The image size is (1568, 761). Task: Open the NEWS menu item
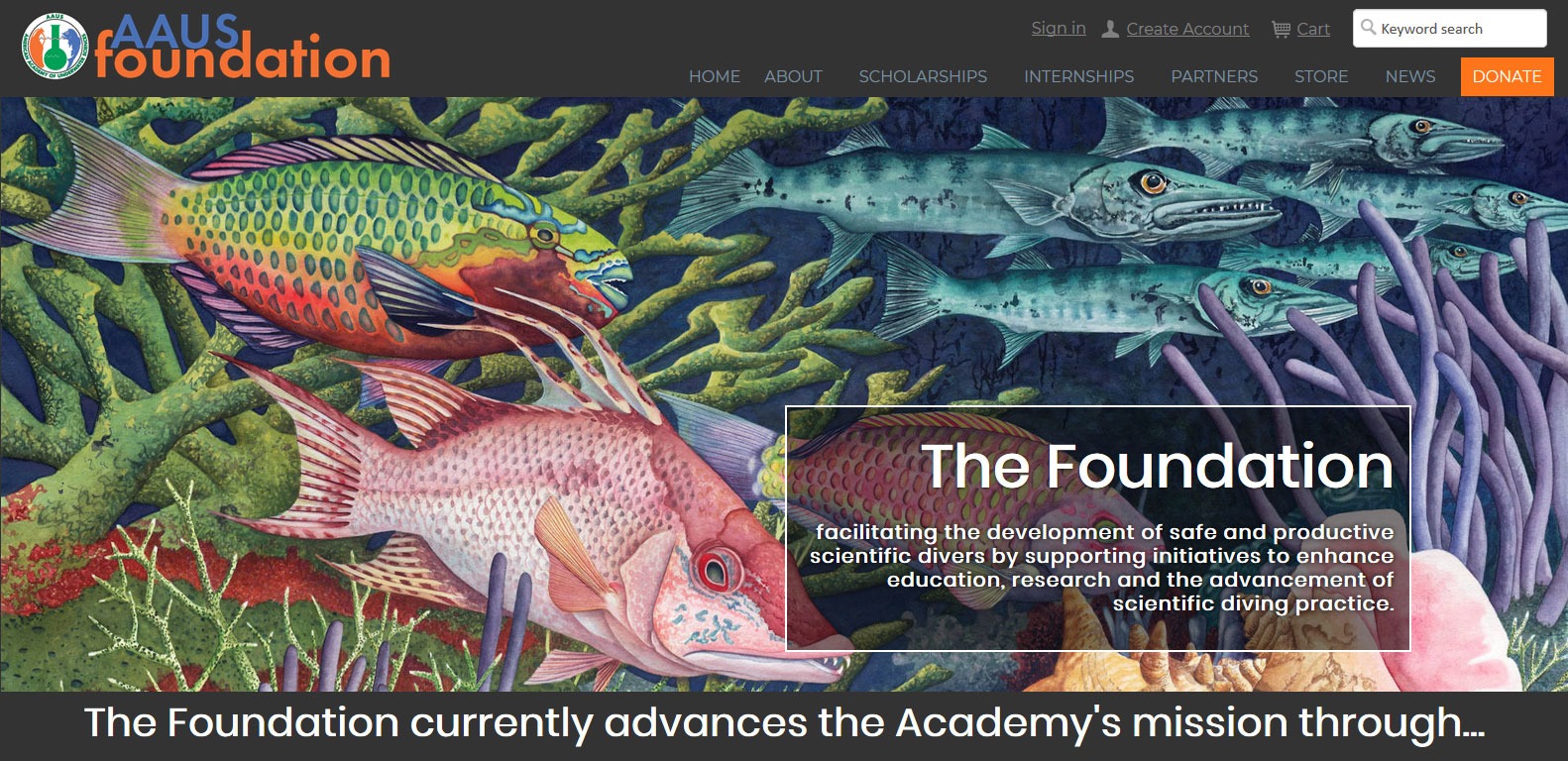[1410, 76]
